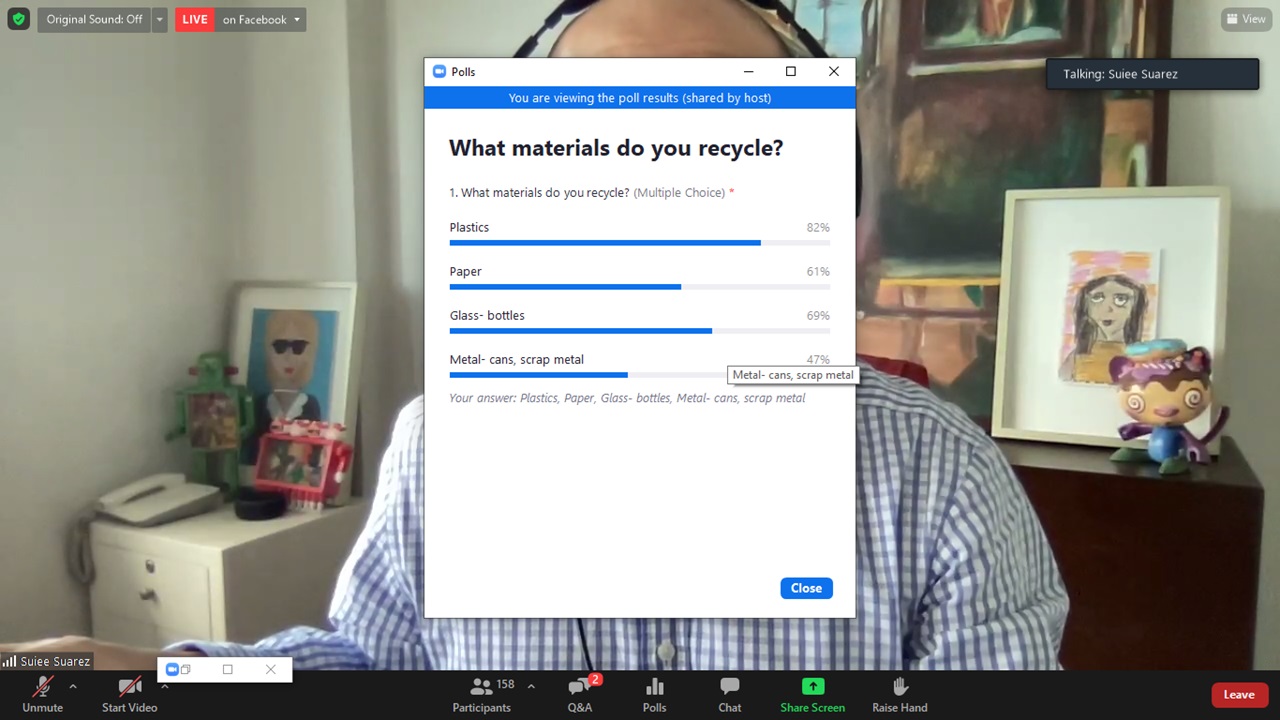Click the Plastics result bar

tap(639, 243)
